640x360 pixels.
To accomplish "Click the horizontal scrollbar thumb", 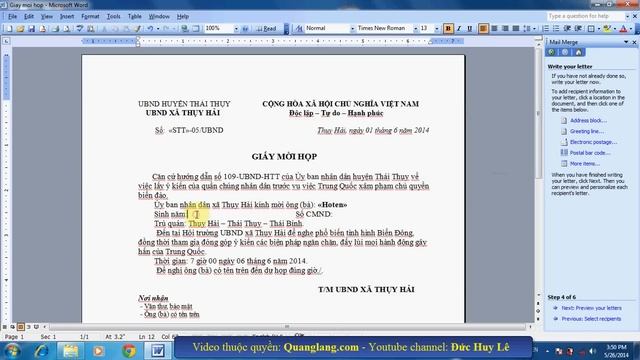I will click(x=287, y=327).
